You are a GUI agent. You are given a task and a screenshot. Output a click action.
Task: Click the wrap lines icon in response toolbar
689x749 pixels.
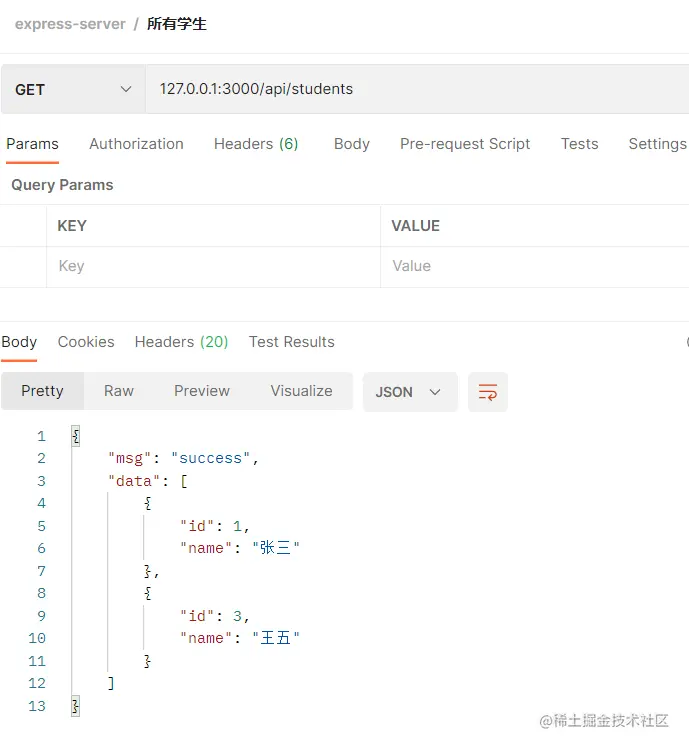[488, 392]
